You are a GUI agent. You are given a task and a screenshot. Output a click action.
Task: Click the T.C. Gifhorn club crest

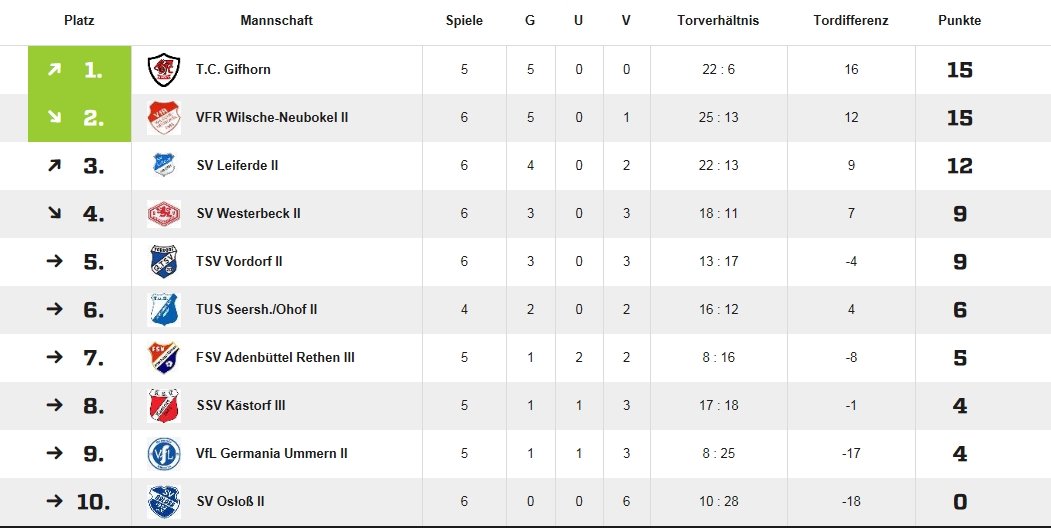click(x=164, y=70)
